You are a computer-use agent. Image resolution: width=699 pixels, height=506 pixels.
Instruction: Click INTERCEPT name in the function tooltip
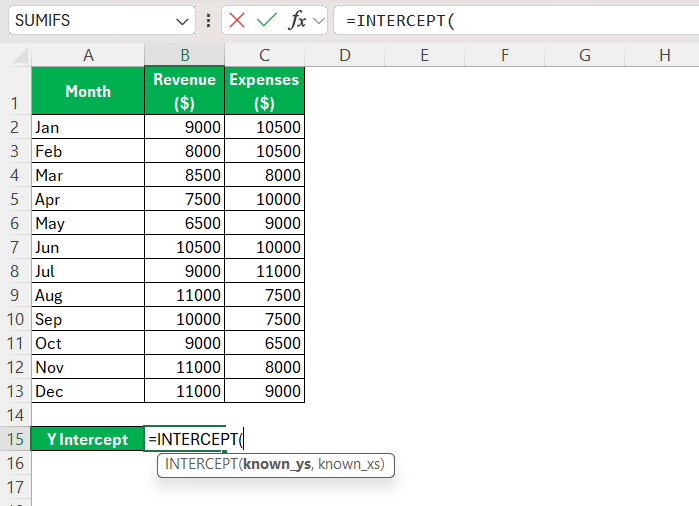(201, 465)
